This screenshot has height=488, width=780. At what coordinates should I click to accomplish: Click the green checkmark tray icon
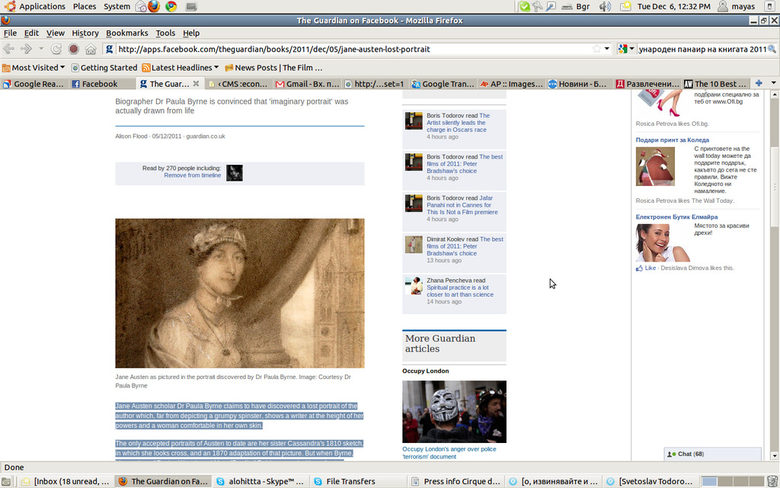point(524,6)
